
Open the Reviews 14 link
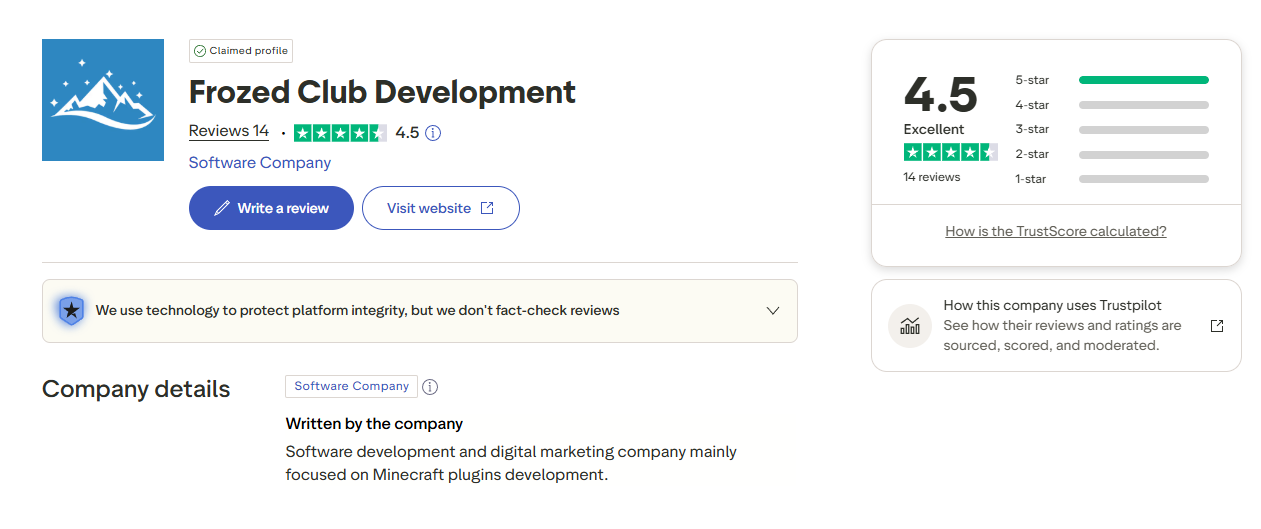pyautogui.click(x=229, y=131)
